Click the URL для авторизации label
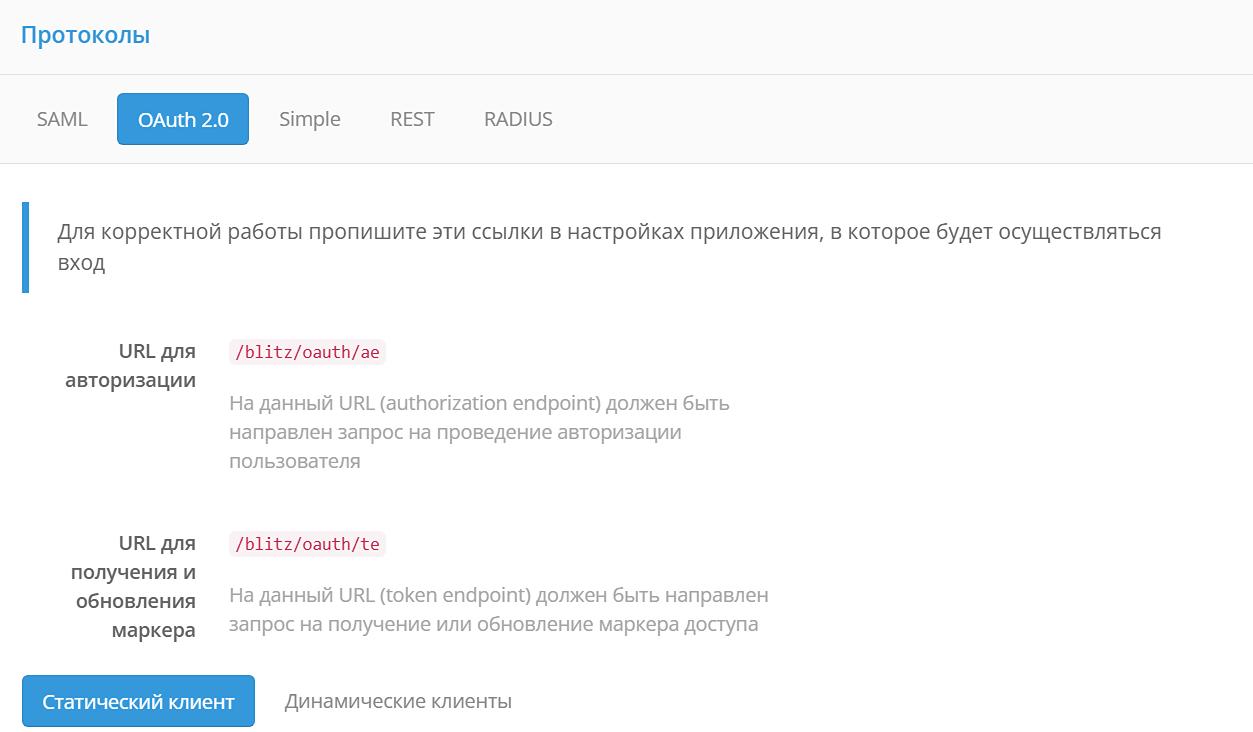This screenshot has width=1253, height=732. point(130,366)
